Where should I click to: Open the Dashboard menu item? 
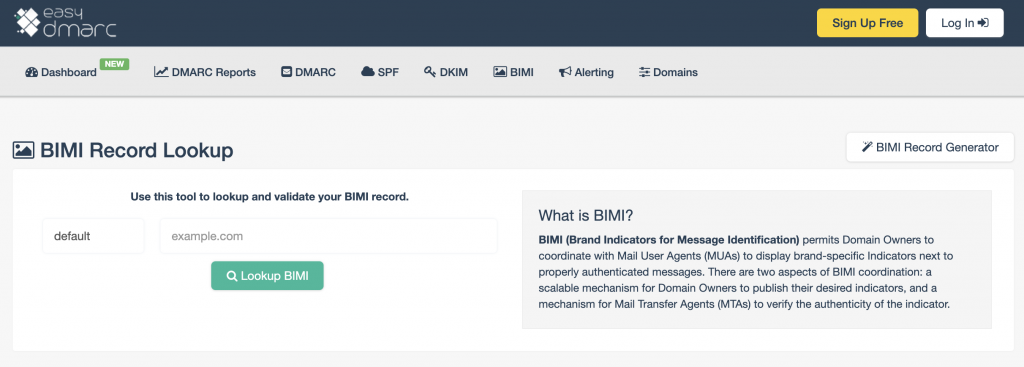[x=61, y=72]
